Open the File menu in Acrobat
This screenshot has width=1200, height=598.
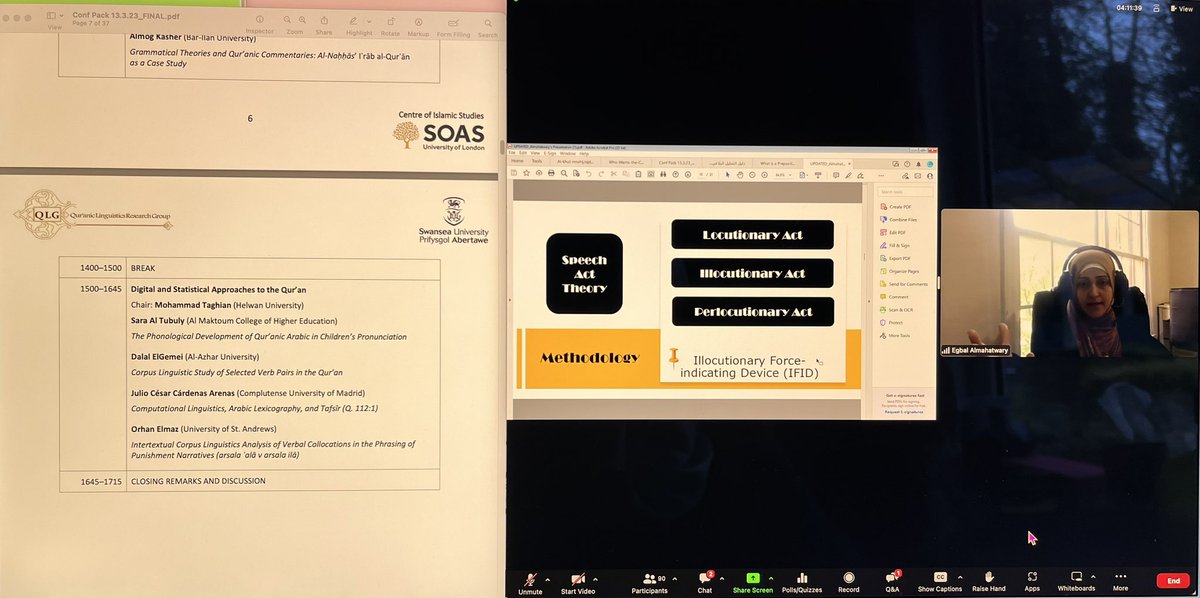pos(514,153)
